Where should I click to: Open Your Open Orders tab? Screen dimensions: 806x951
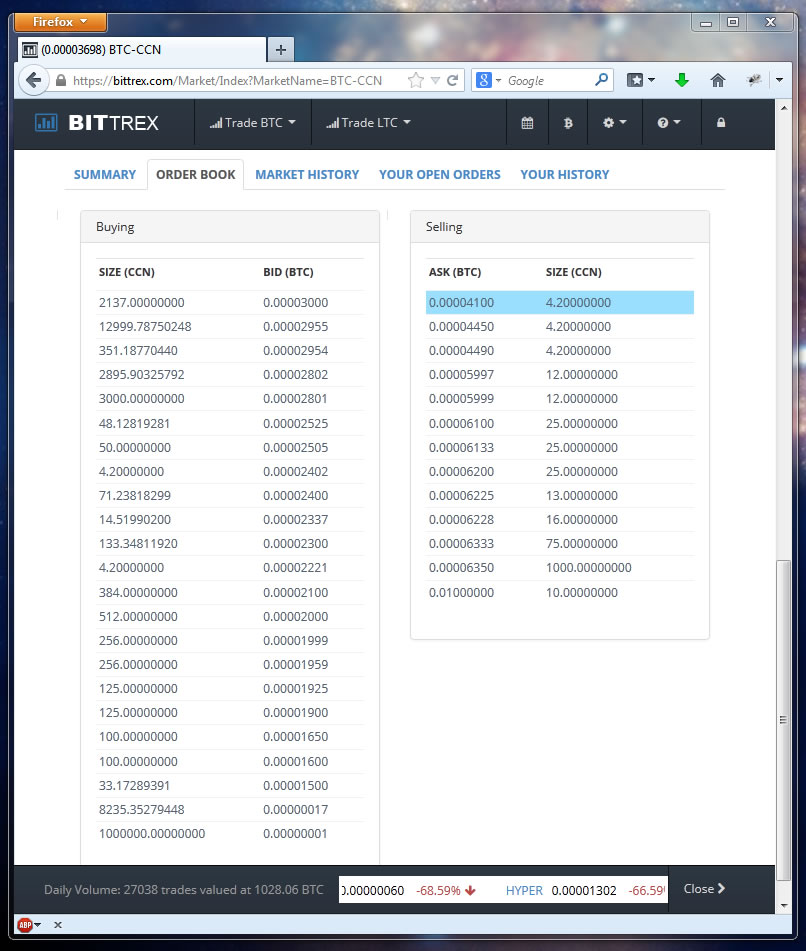440,175
